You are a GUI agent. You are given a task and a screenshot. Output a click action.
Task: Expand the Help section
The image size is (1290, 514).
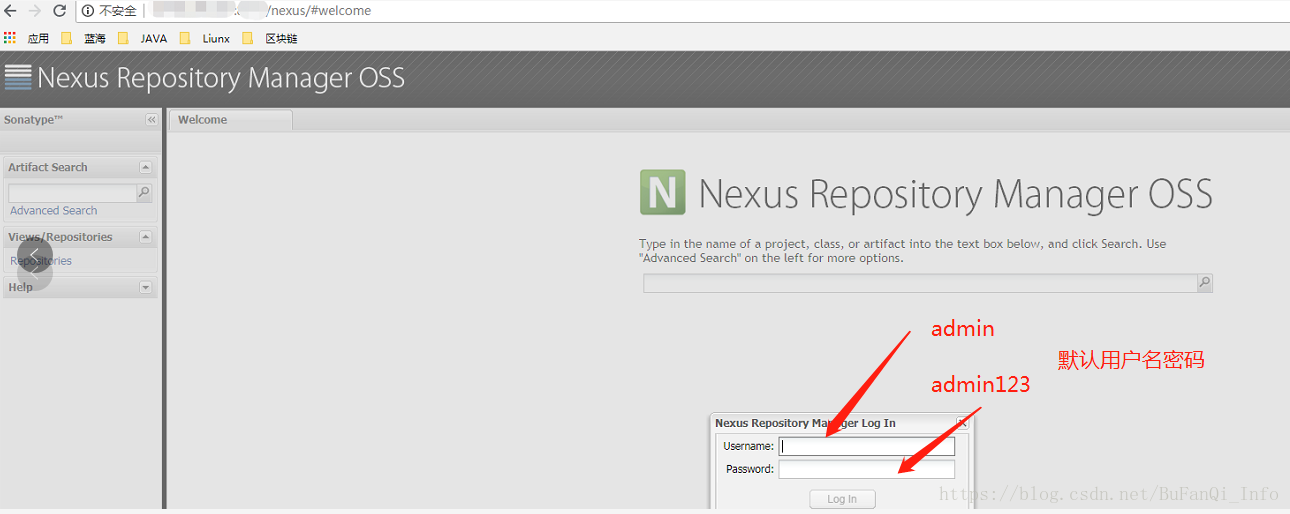click(145, 287)
